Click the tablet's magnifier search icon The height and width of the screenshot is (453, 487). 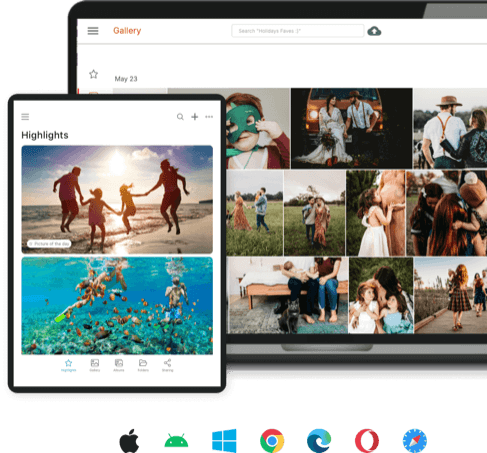(180, 117)
